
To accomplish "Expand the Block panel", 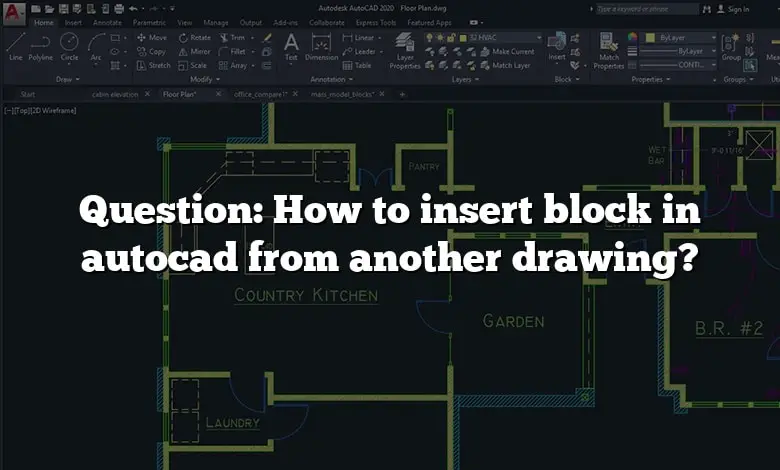I will point(567,80).
